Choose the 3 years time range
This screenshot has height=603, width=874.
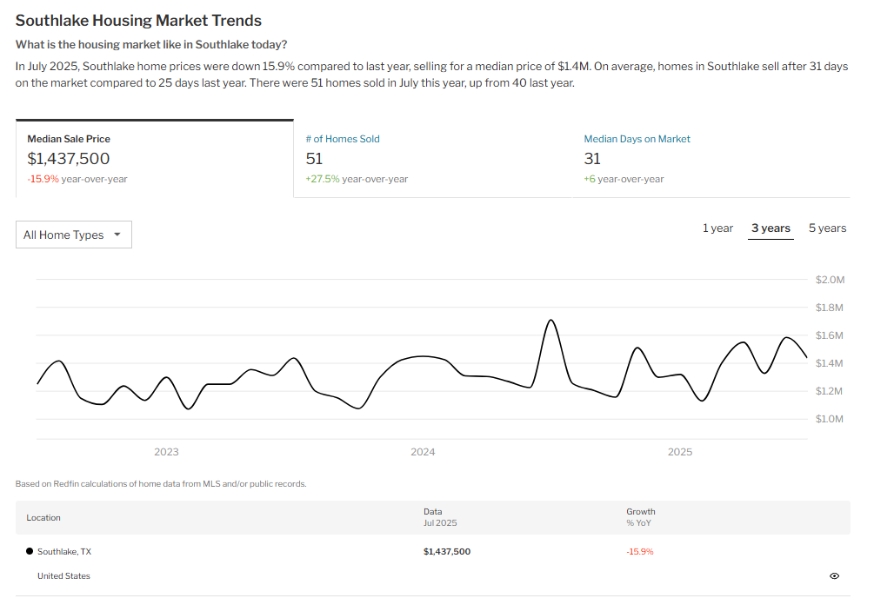770,228
